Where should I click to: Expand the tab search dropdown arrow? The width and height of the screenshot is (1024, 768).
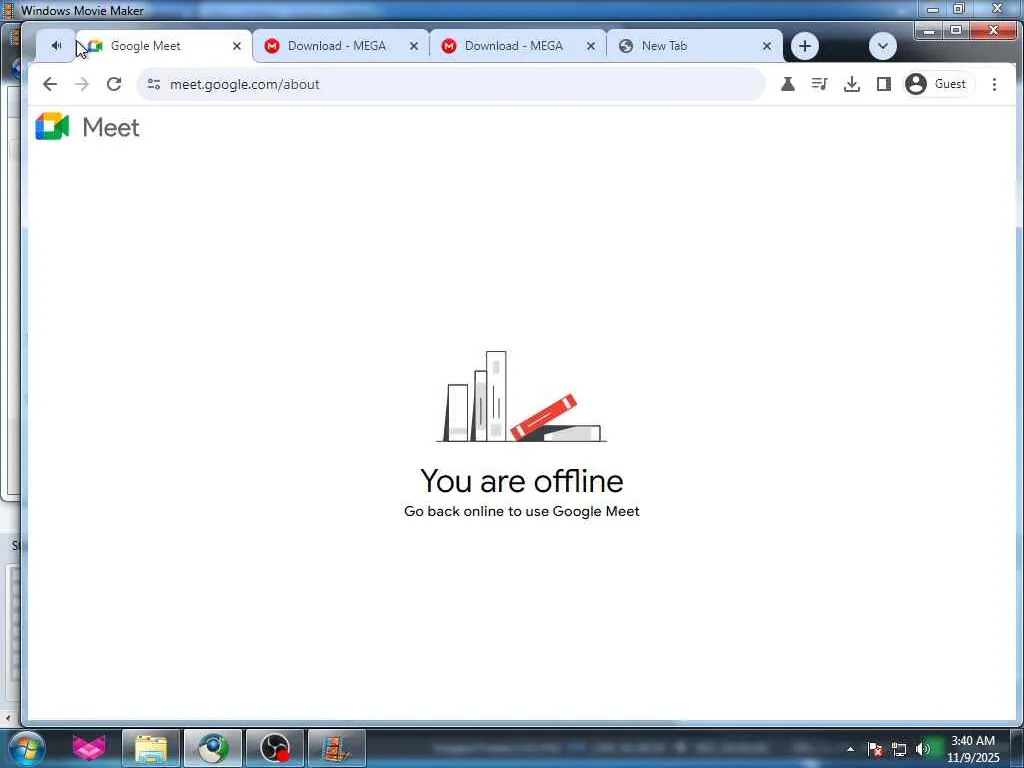click(882, 46)
